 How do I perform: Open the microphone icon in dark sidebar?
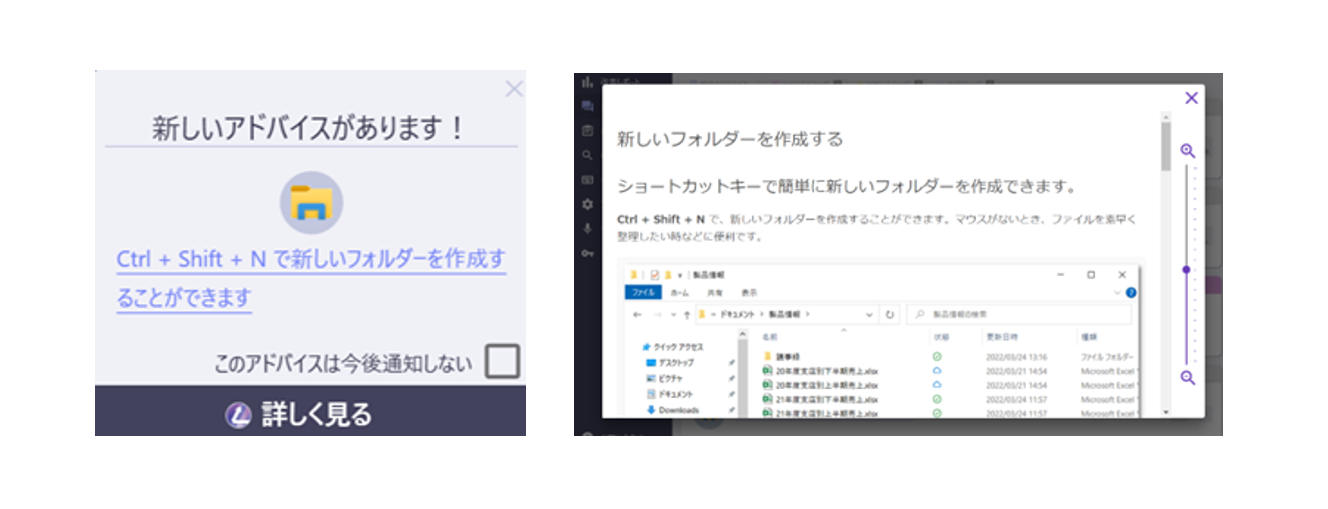pyautogui.click(x=588, y=229)
